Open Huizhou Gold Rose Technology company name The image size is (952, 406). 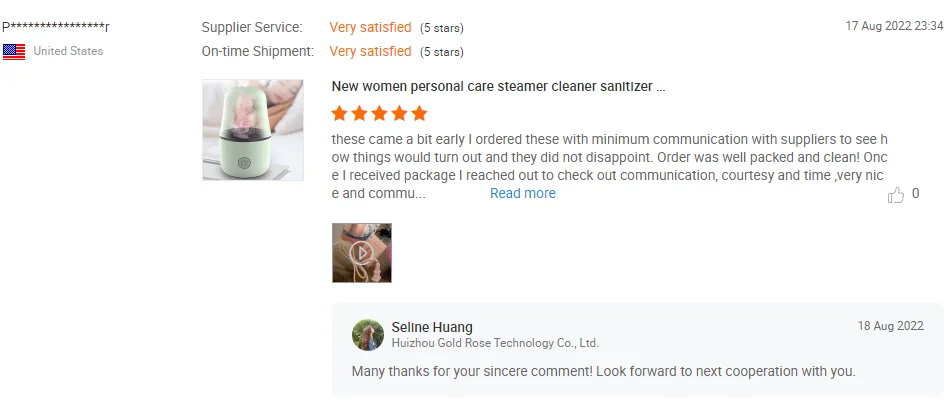tap(495, 343)
